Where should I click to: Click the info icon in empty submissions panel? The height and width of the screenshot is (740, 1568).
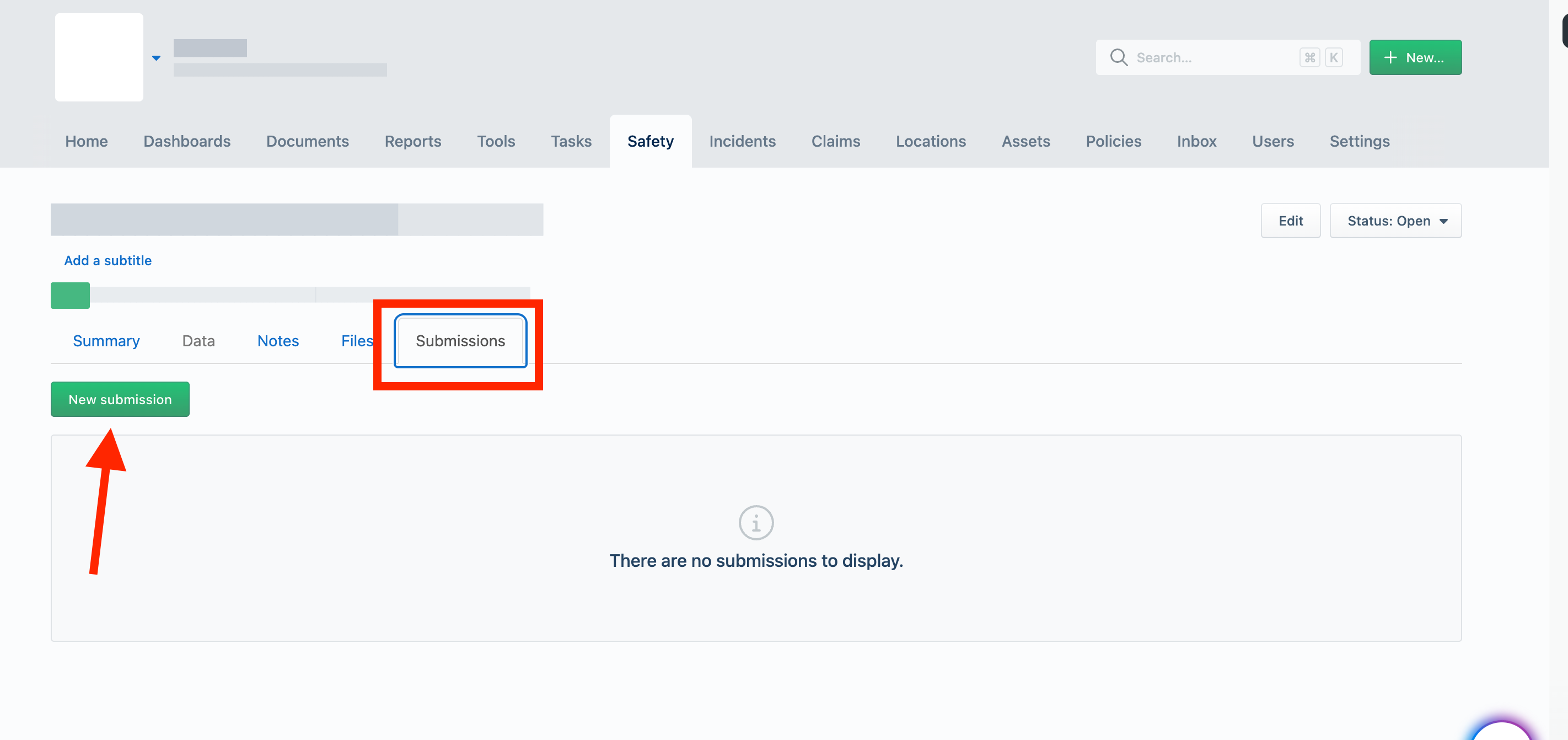click(756, 522)
